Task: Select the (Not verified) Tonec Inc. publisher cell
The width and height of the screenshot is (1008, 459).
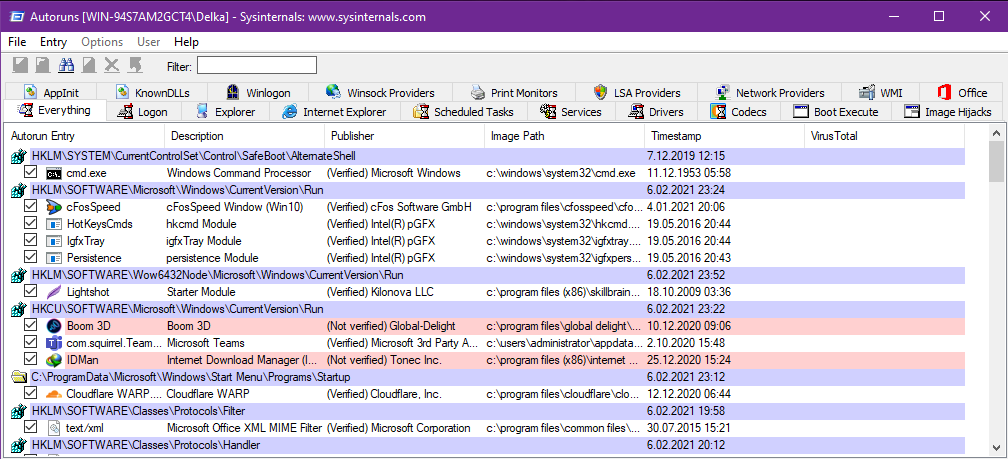Action: point(384,360)
